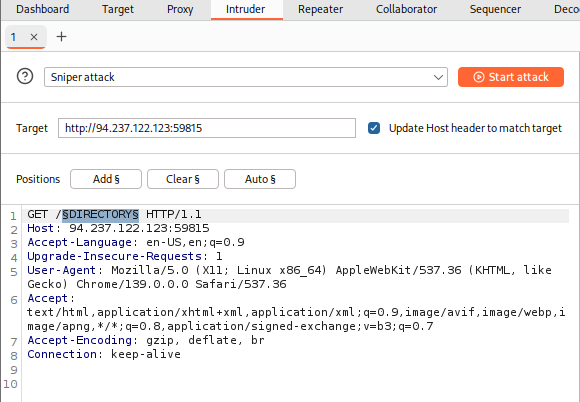Open the Collaborator tab
The image size is (580, 402).
click(406, 9)
